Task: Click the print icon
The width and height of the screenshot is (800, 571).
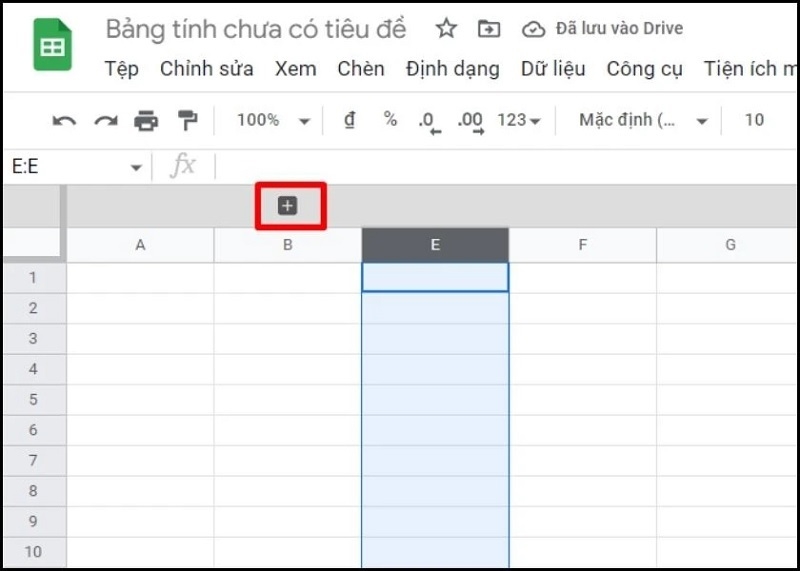Action: pos(146,121)
